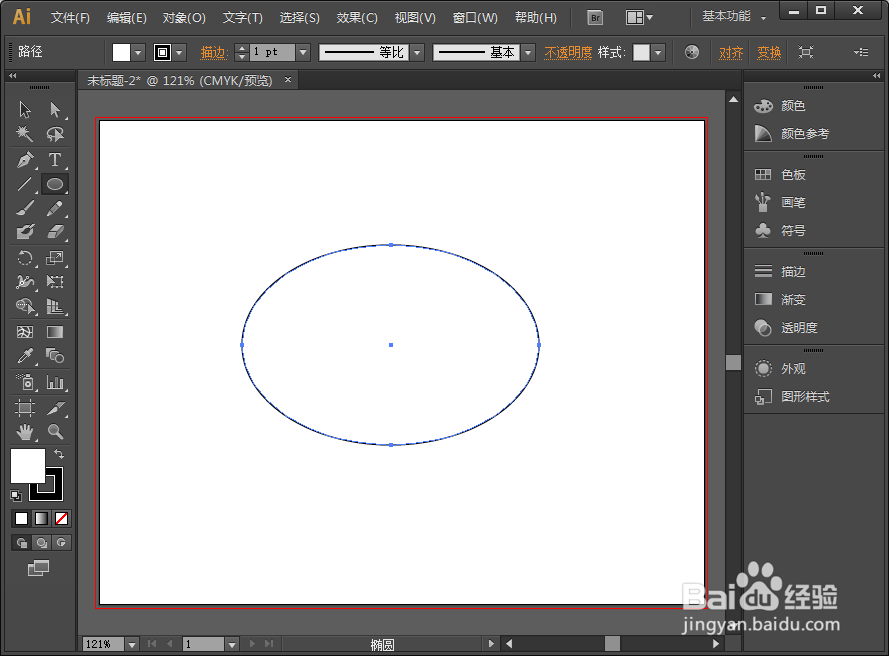
Task: Select the Rotate tool
Action: 24,258
